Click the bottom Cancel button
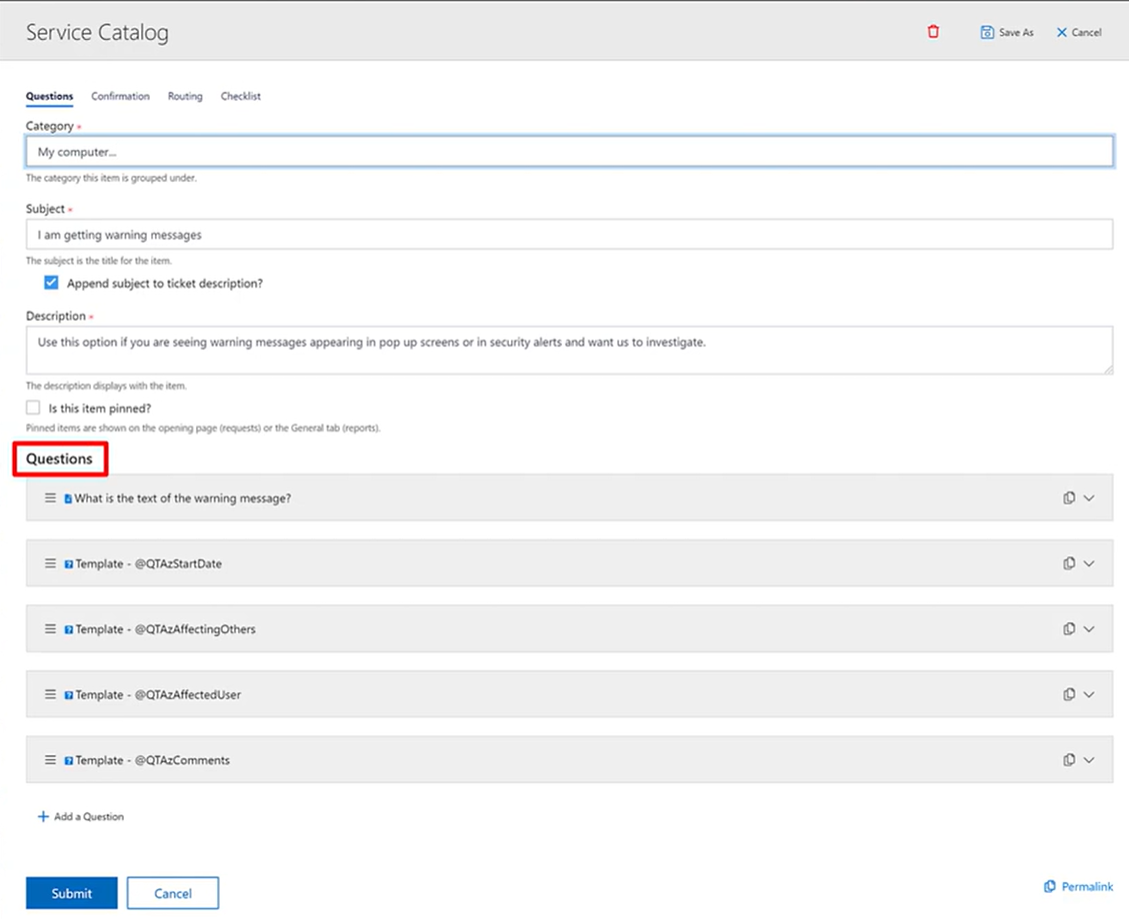The width and height of the screenshot is (1129, 919). [x=173, y=893]
